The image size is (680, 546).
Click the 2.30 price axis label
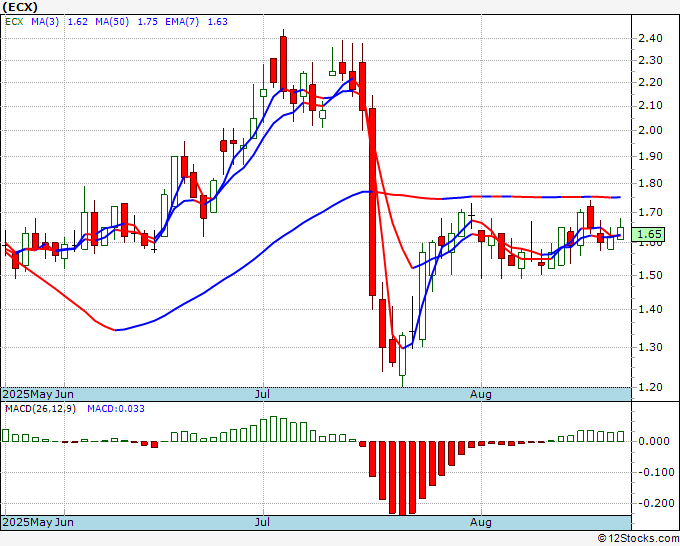651,60
